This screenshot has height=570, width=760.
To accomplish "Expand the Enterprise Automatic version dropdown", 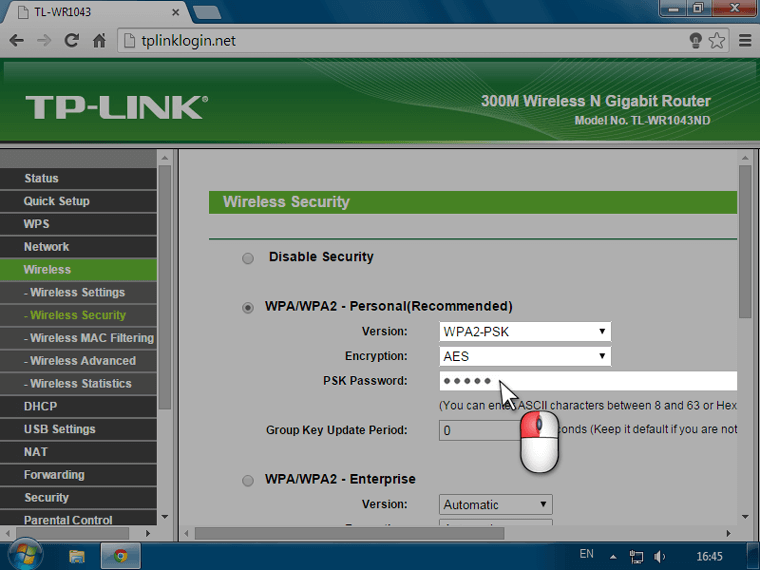I will (x=495, y=505).
